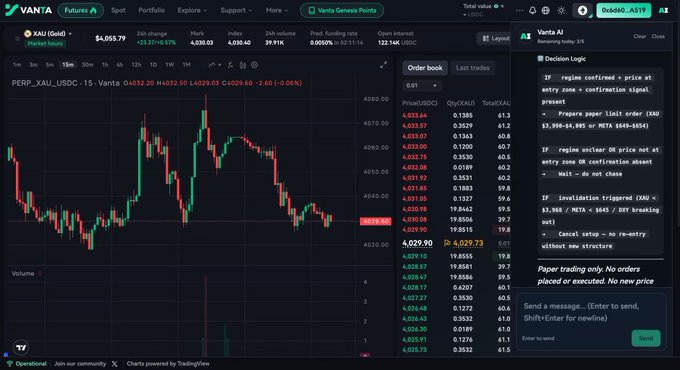Clear the Vanta AI chat

click(x=639, y=36)
